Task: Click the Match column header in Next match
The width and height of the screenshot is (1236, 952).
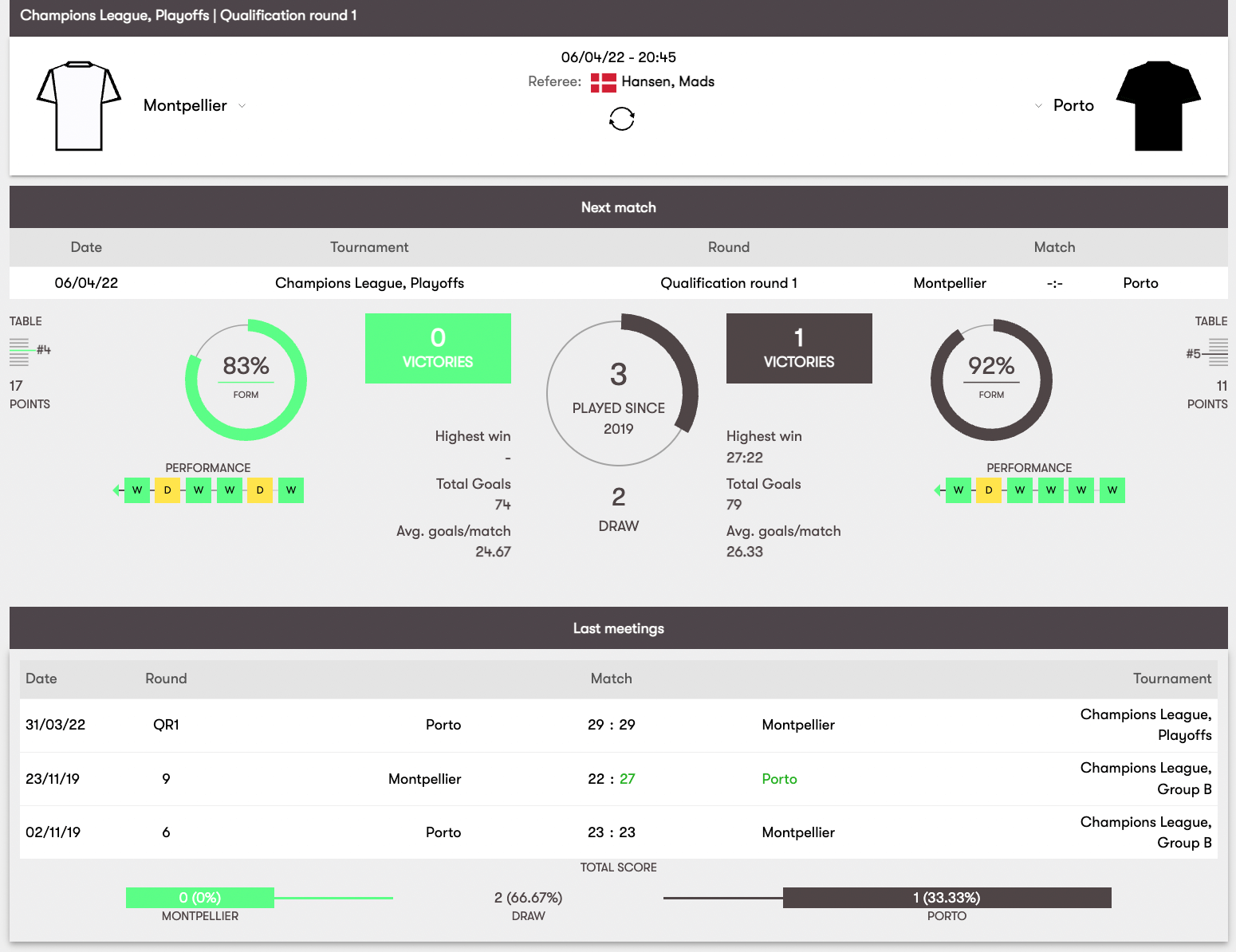Action: point(1054,247)
